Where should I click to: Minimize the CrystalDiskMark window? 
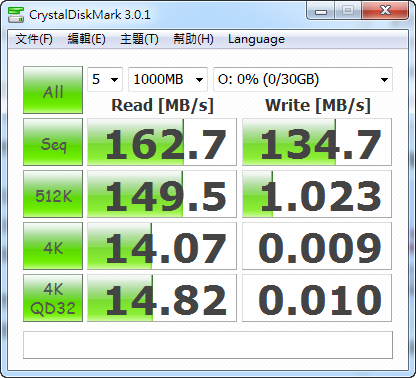321,11
